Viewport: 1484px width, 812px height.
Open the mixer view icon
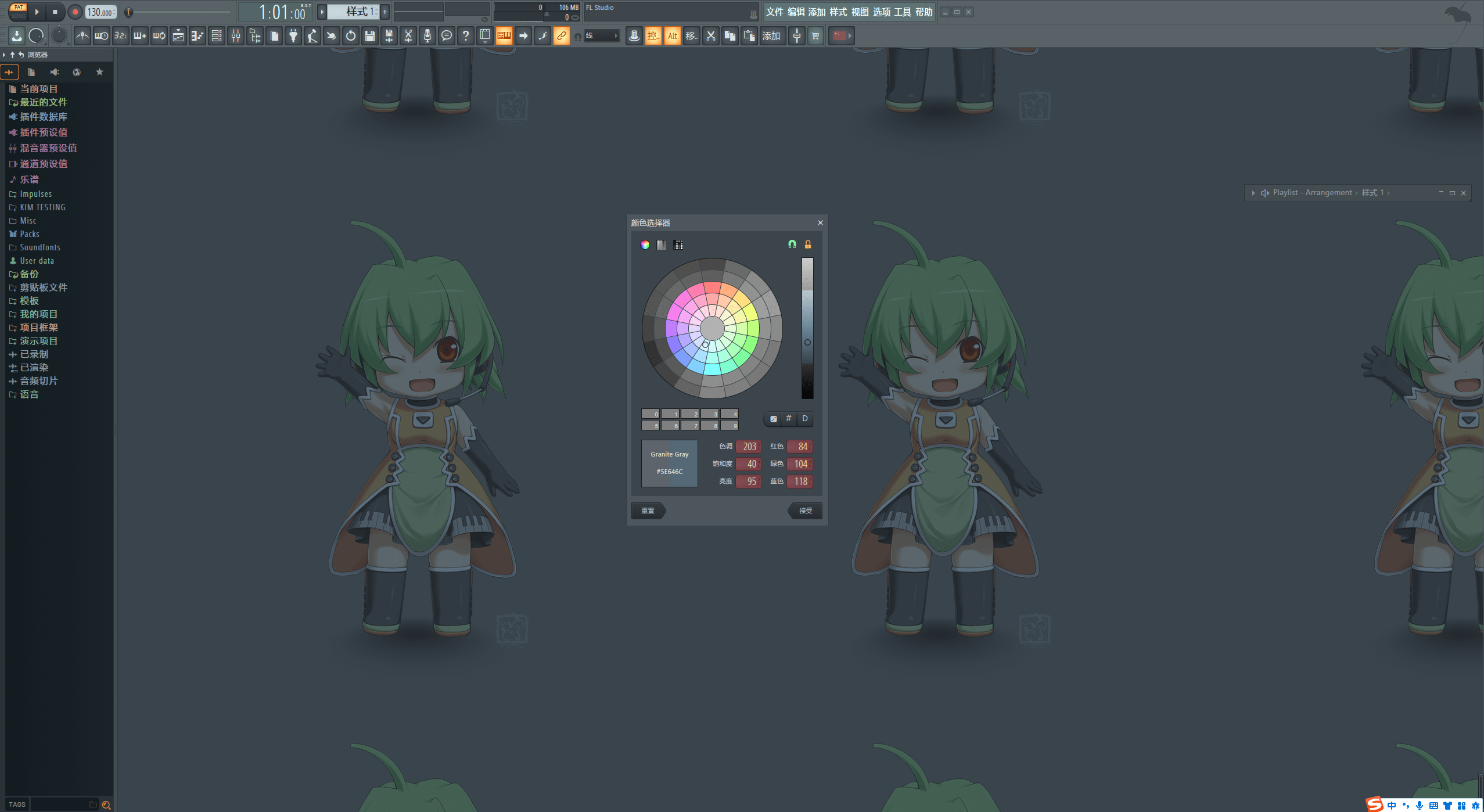(x=236, y=36)
